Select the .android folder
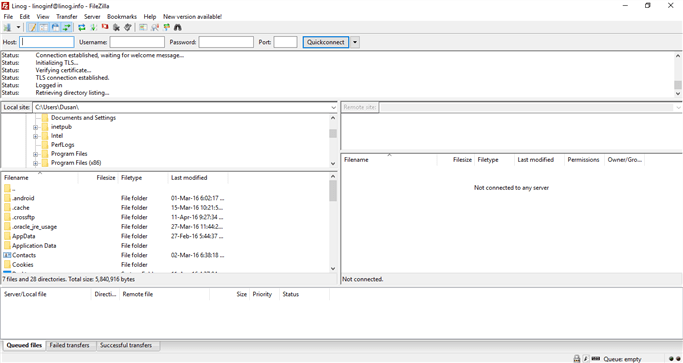The height and width of the screenshot is (363, 683). click(23, 198)
